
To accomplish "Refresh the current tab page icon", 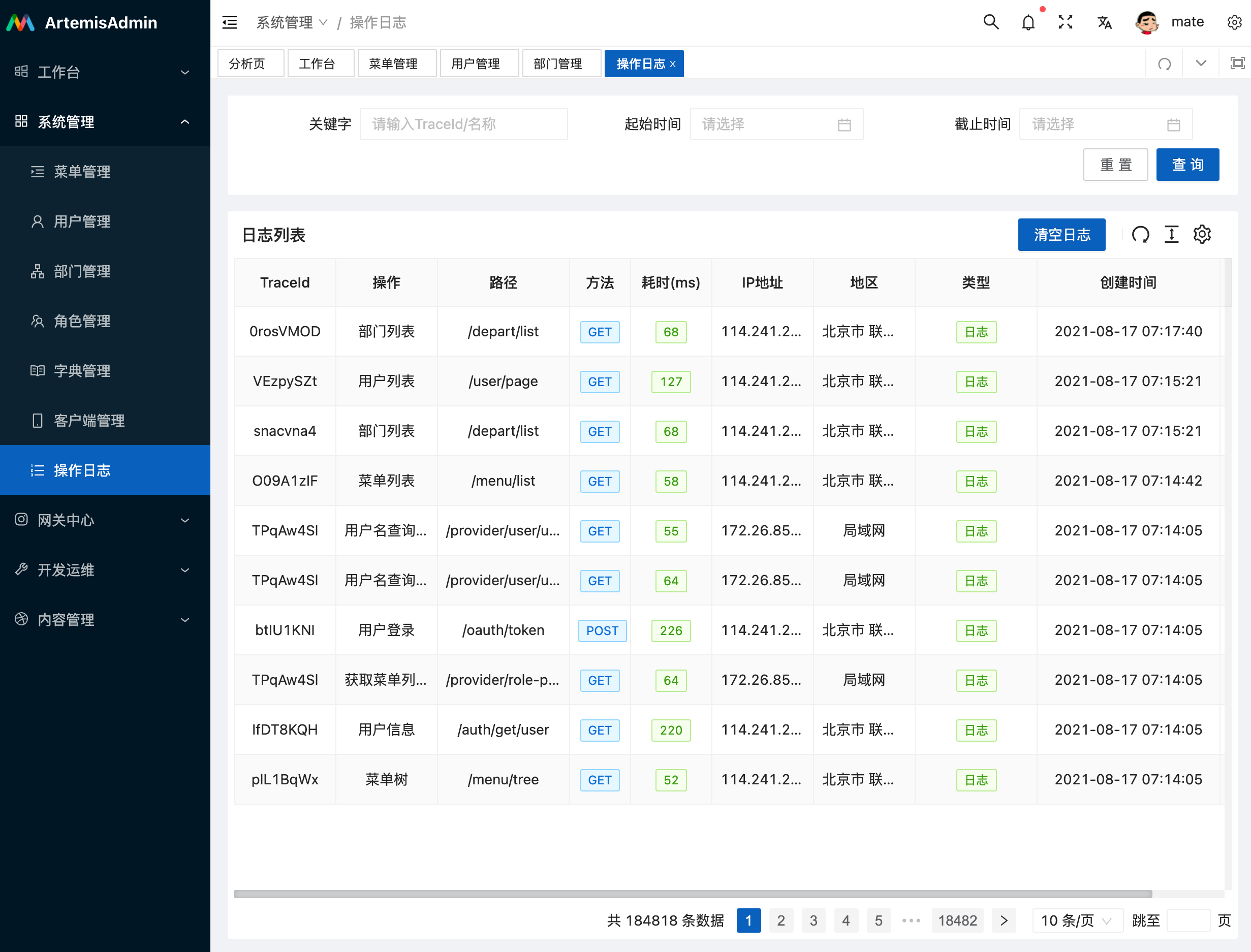I will (x=1164, y=64).
